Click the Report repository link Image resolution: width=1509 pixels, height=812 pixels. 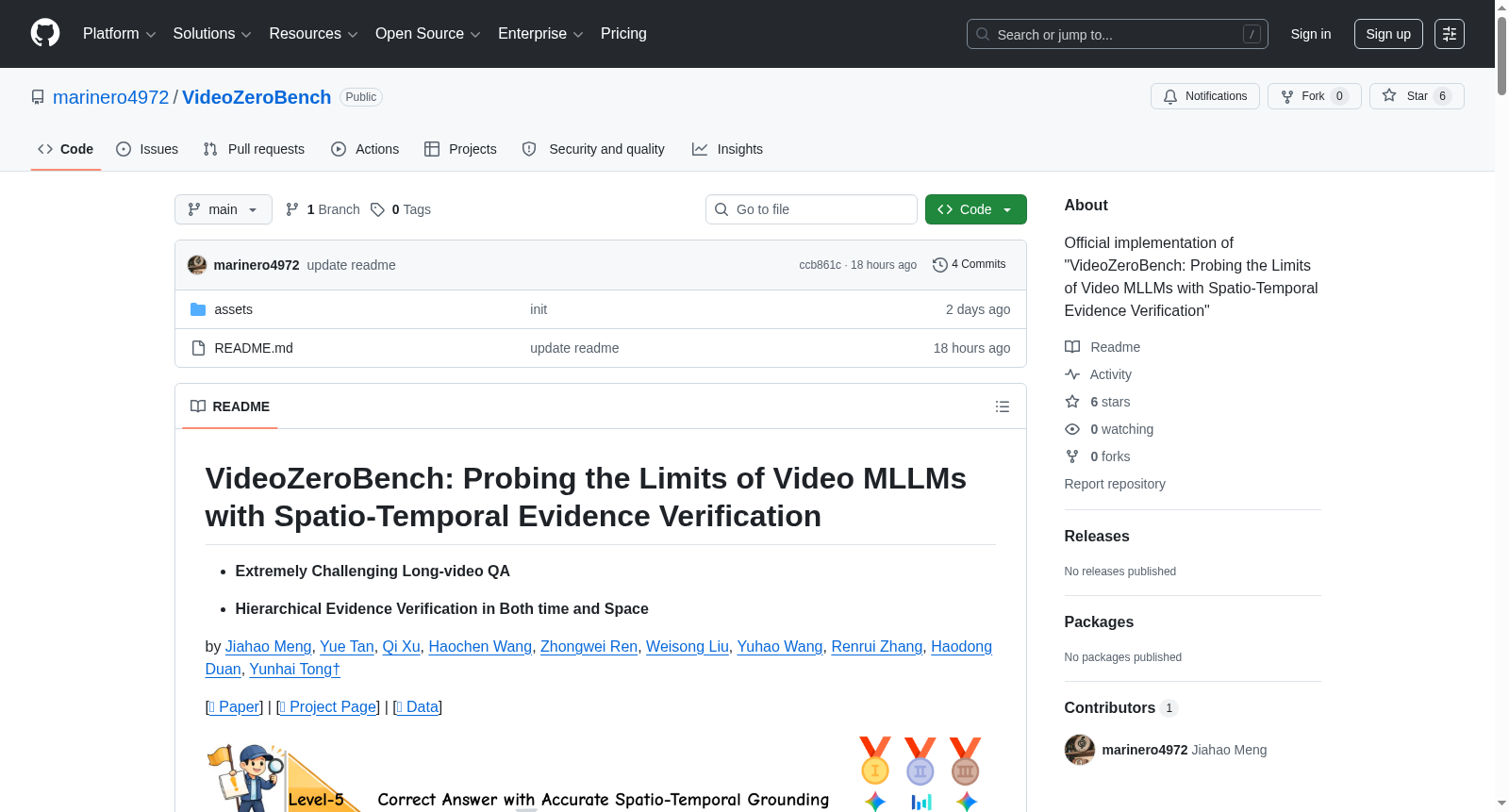pyautogui.click(x=1115, y=484)
